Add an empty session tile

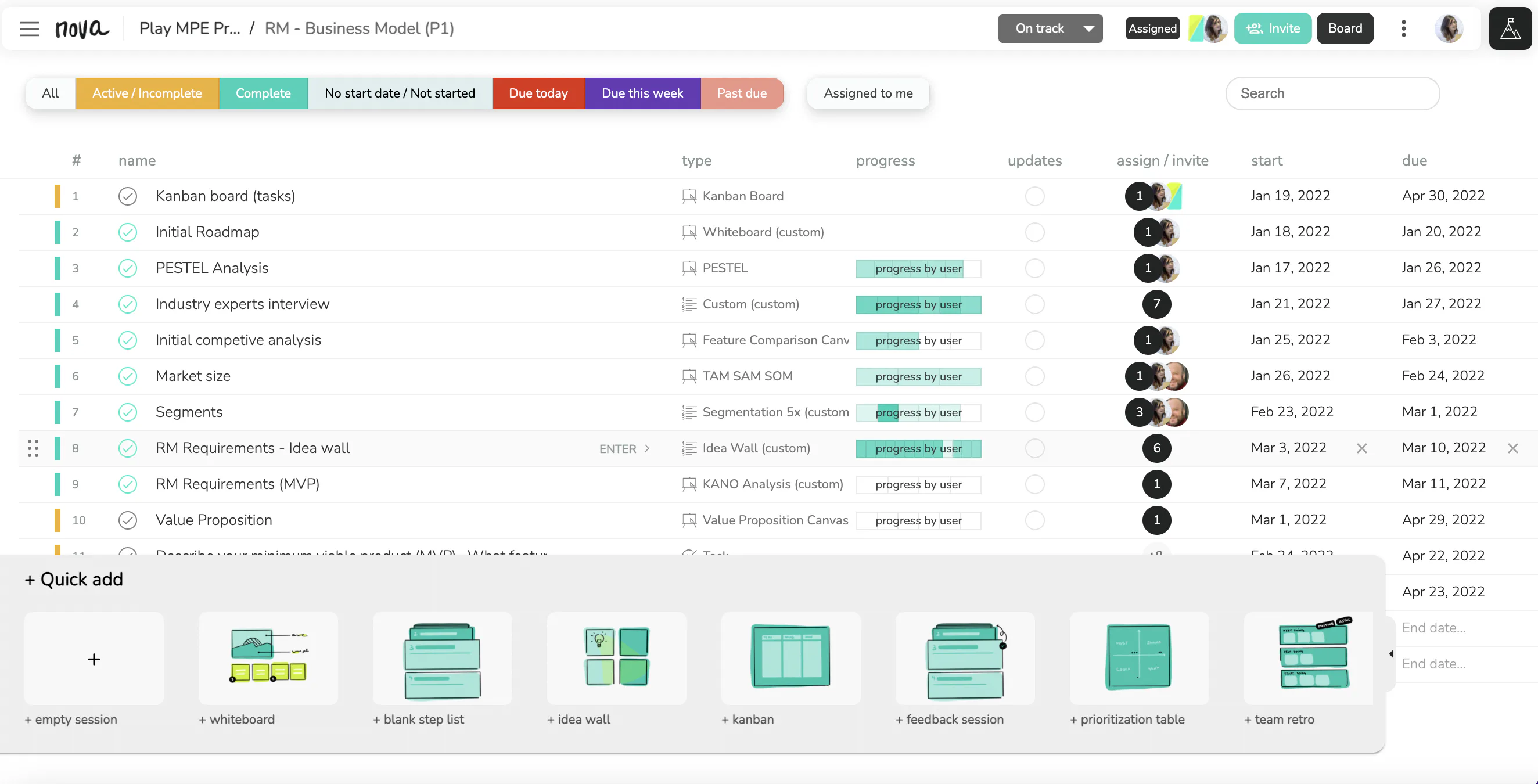(94, 658)
